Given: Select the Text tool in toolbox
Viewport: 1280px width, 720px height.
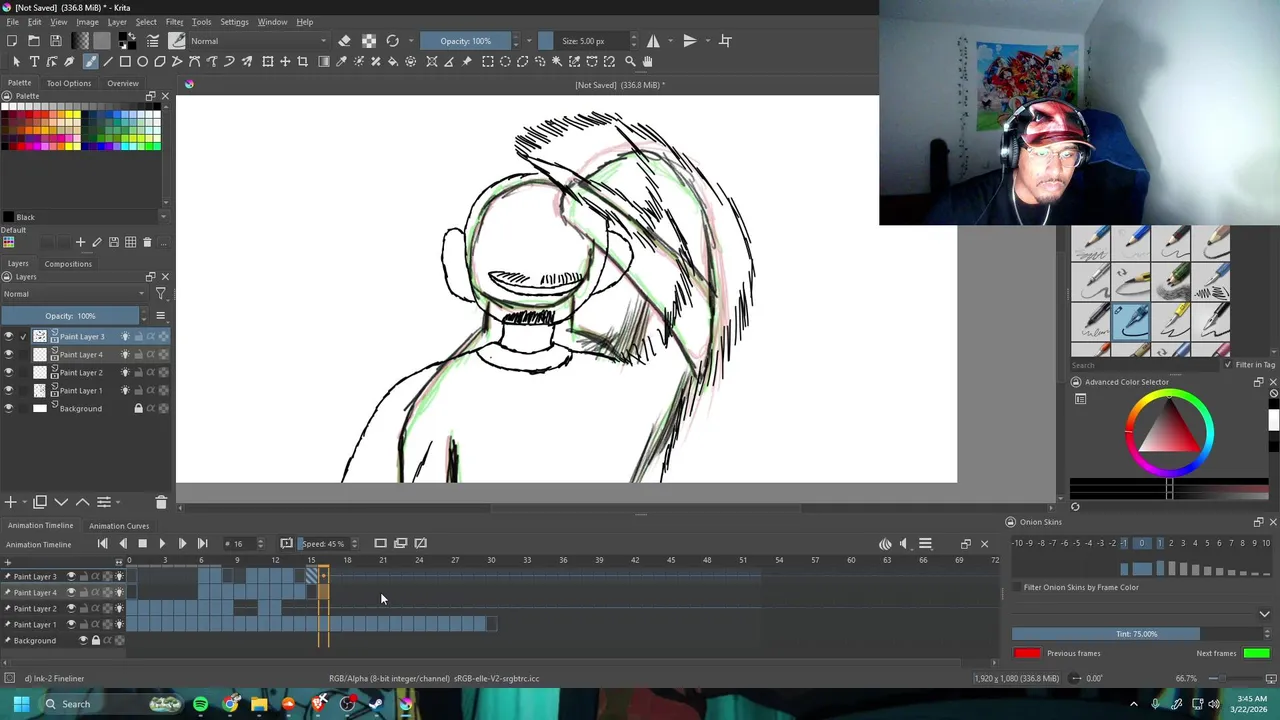Looking at the screenshot, I should click(x=34, y=61).
